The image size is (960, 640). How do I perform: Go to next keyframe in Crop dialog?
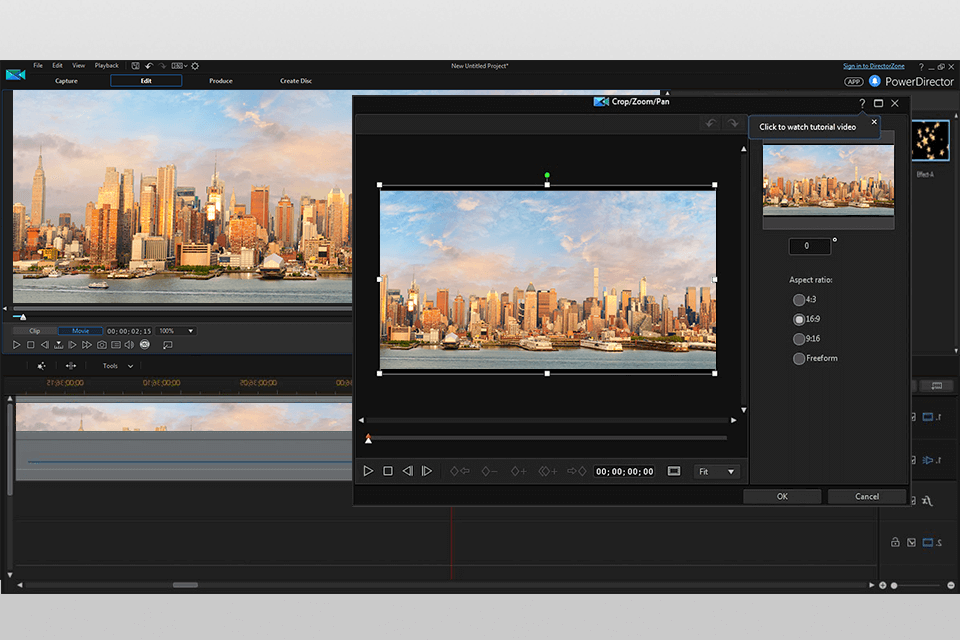click(x=577, y=471)
